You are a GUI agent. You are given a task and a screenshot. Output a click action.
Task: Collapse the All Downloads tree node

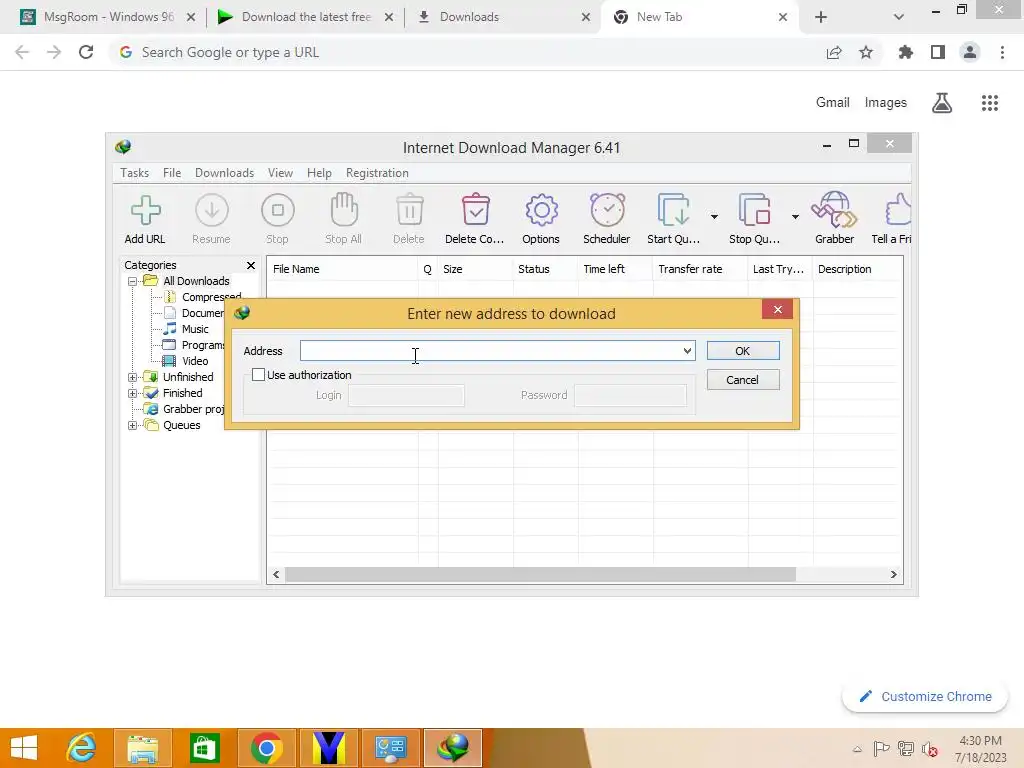[x=133, y=281]
